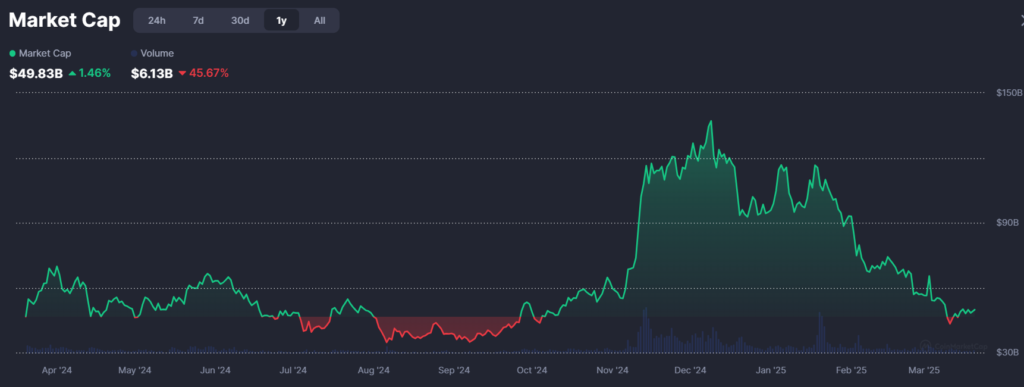Toggle the Volume legend series
The height and width of the screenshot is (387, 1024).
point(153,54)
